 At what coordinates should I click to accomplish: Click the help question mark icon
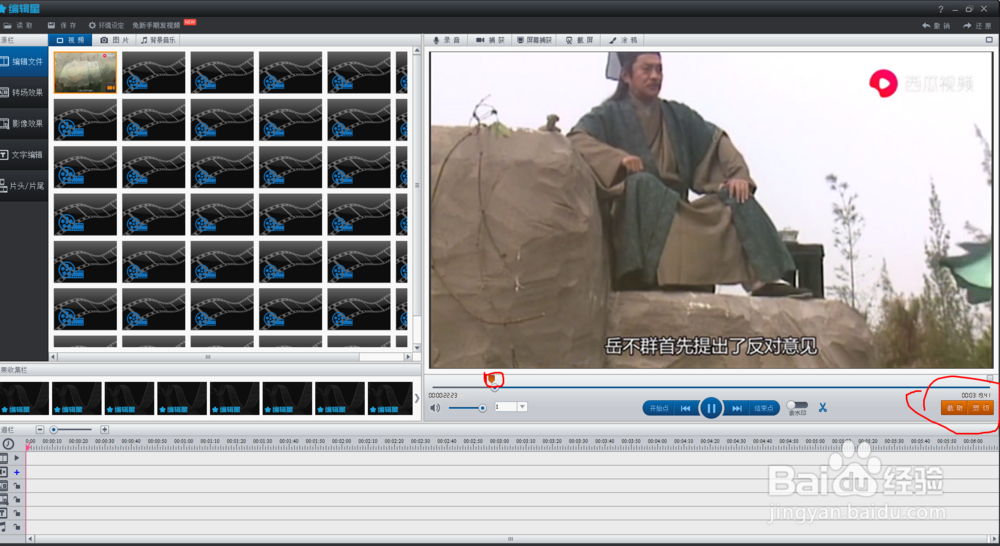[941, 9]
